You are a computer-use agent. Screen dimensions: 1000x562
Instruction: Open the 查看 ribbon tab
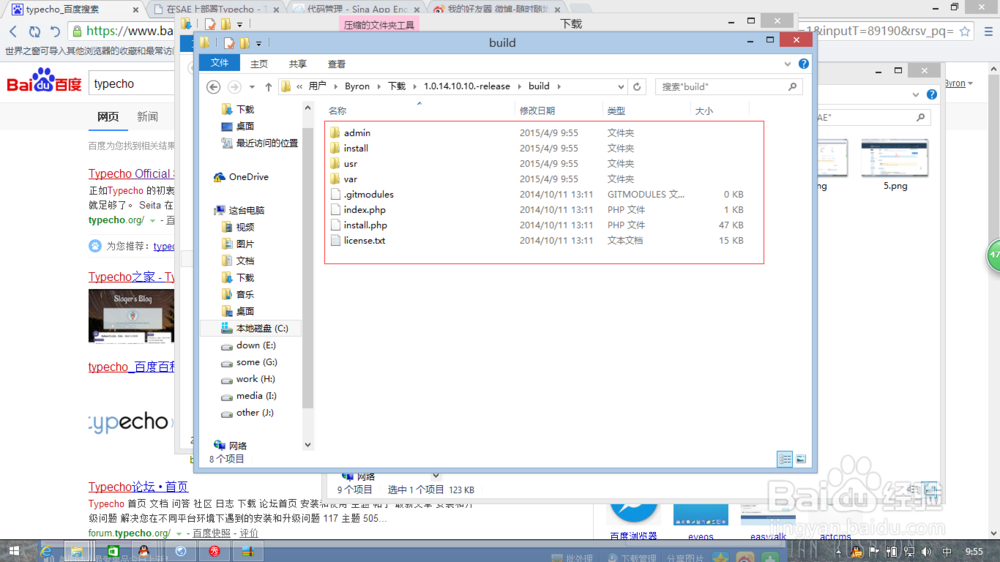337,64
